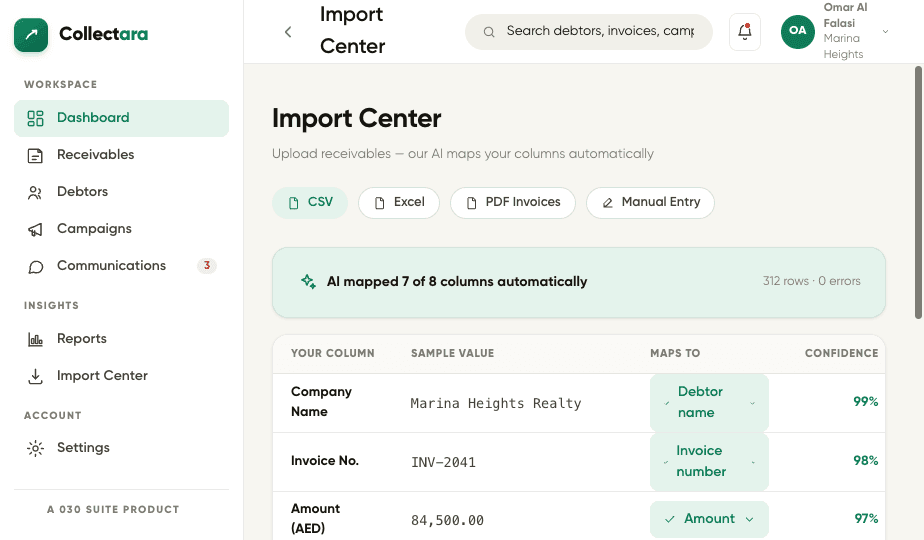Click the Dashboard grid icon

pyautogui.click(x=35, y=118)
